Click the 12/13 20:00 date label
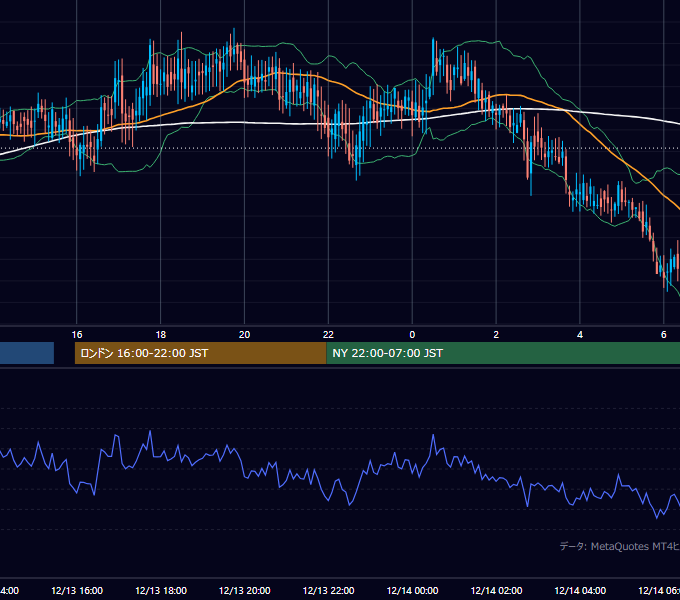Viewport: 680px width, 600px height. point(245,590)
